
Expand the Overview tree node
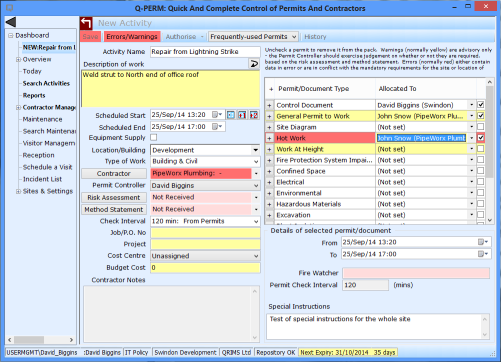point(18,60)
